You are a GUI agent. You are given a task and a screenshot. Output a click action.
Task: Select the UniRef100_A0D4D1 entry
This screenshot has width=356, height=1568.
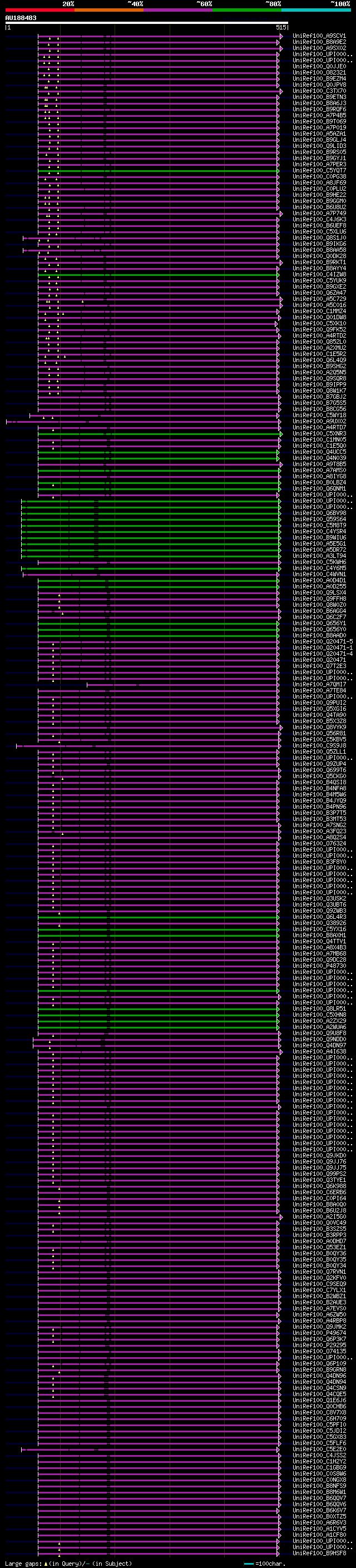pyautogui.click(x=319, y=580)
